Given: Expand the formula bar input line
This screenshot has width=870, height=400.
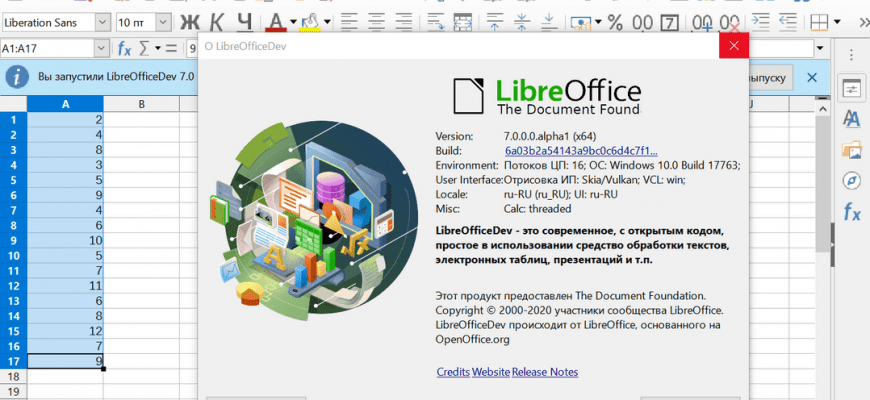Looking at the screenshot, I should pyautogui.click(x=820, y=48).
